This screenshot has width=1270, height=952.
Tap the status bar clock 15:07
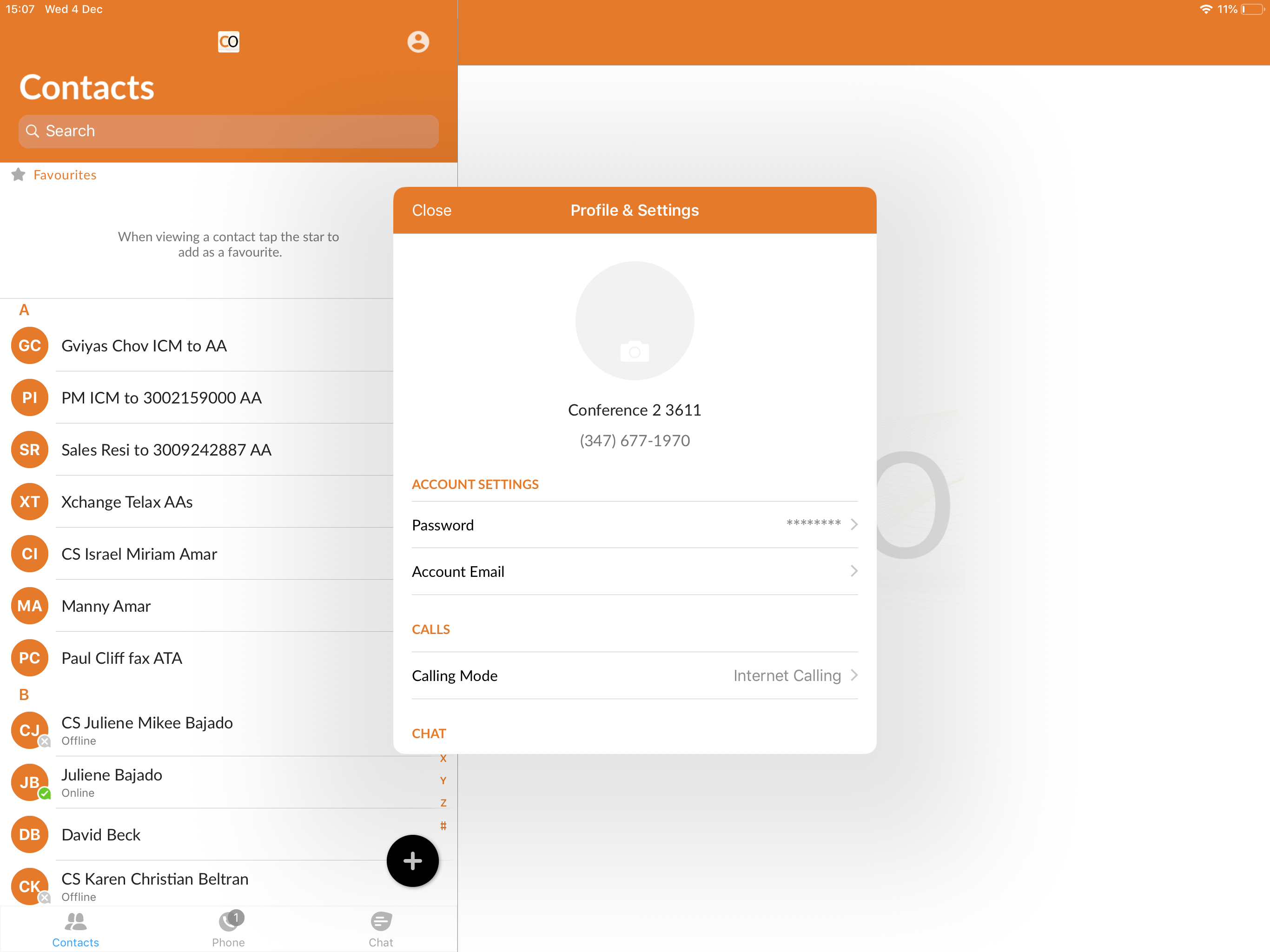pyautogui.click(x=20, y=9)
